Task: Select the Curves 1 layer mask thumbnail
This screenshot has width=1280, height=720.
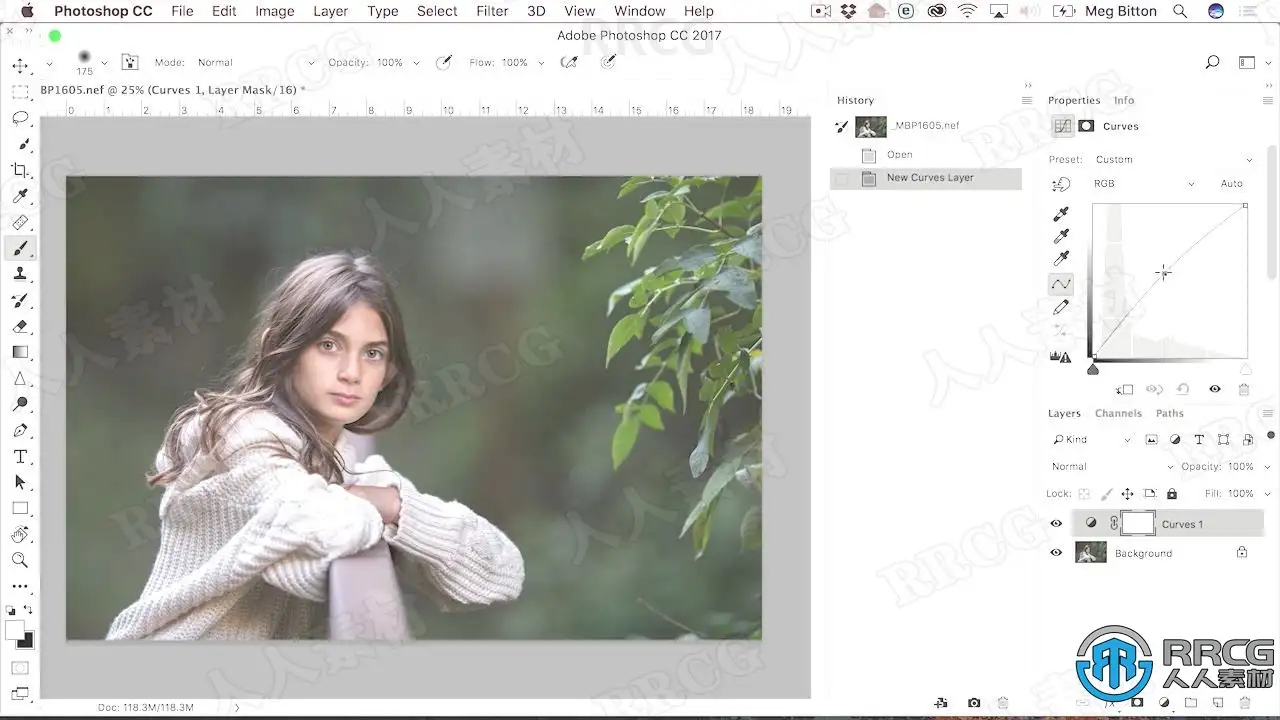Action: (x=1138, y=523)
